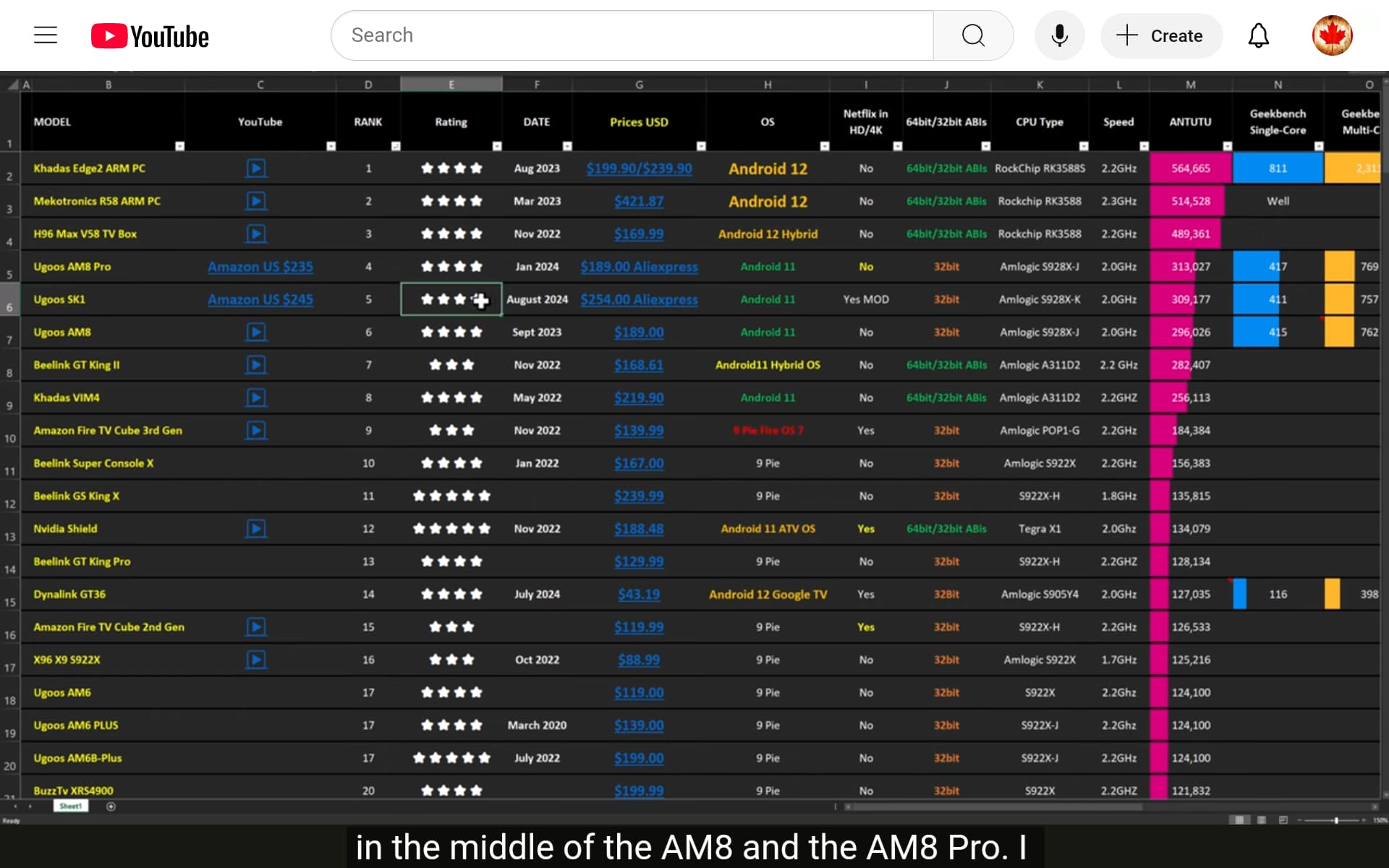This screenshot has width=1389, height=868.
Task: Open Rating column filter dropdown
Action: click(497, 146)
